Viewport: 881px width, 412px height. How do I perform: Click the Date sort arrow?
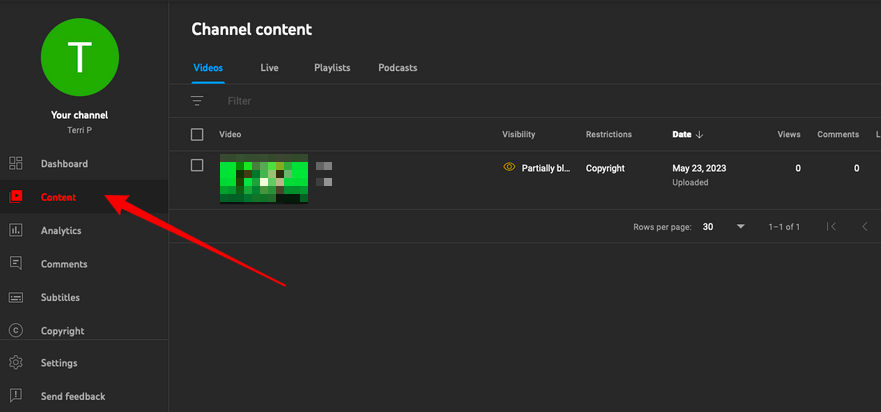tap(700, 134)
